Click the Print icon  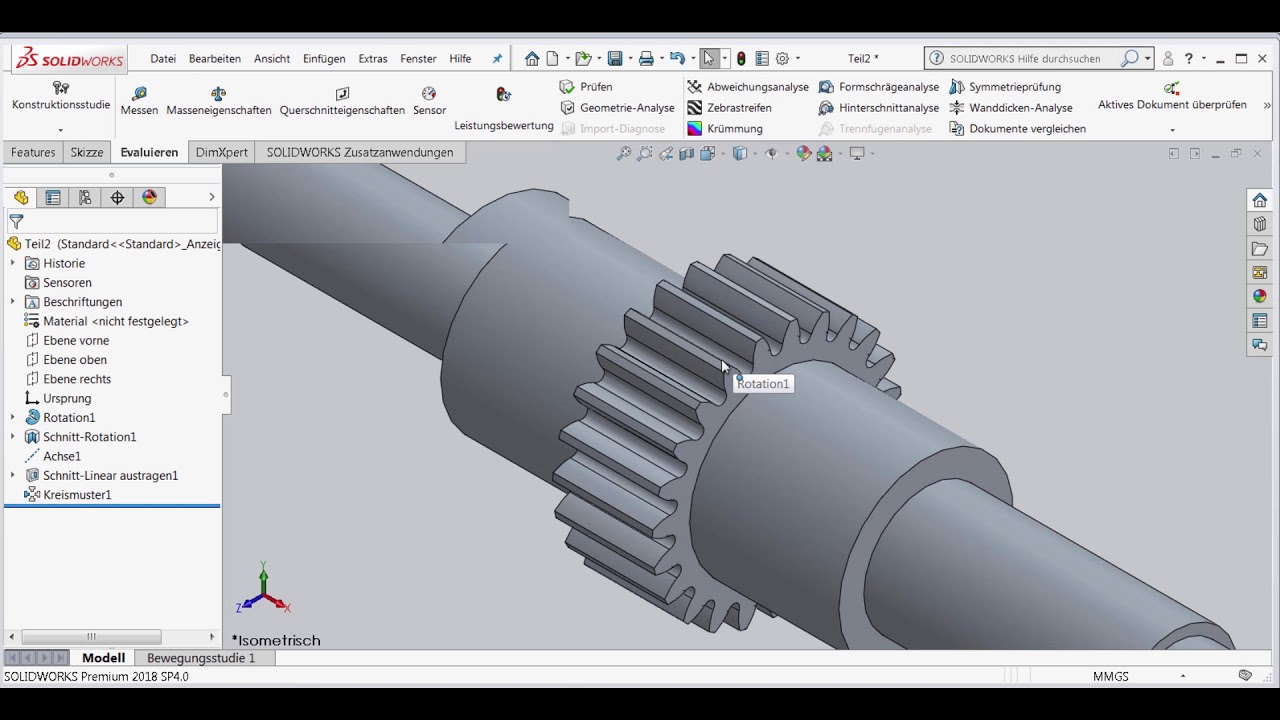646,59
